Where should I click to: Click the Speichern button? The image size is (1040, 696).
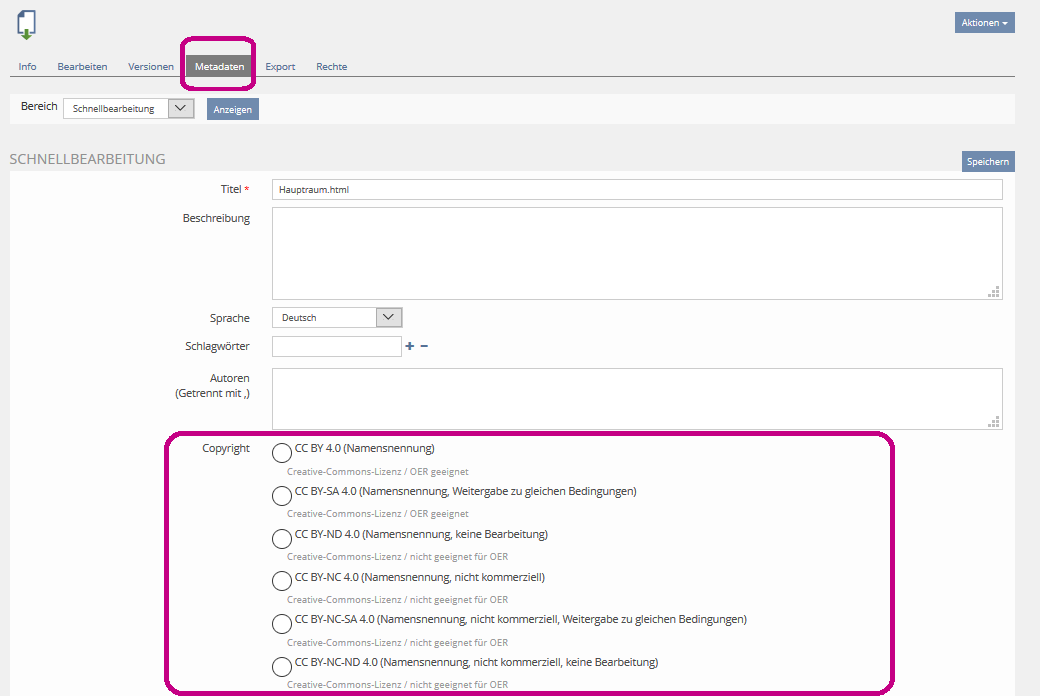coord(987,162)
